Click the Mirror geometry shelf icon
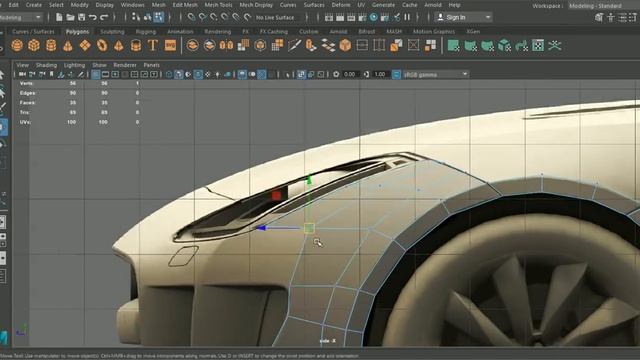This screenshot has width=640, height=360. (226, 45)
